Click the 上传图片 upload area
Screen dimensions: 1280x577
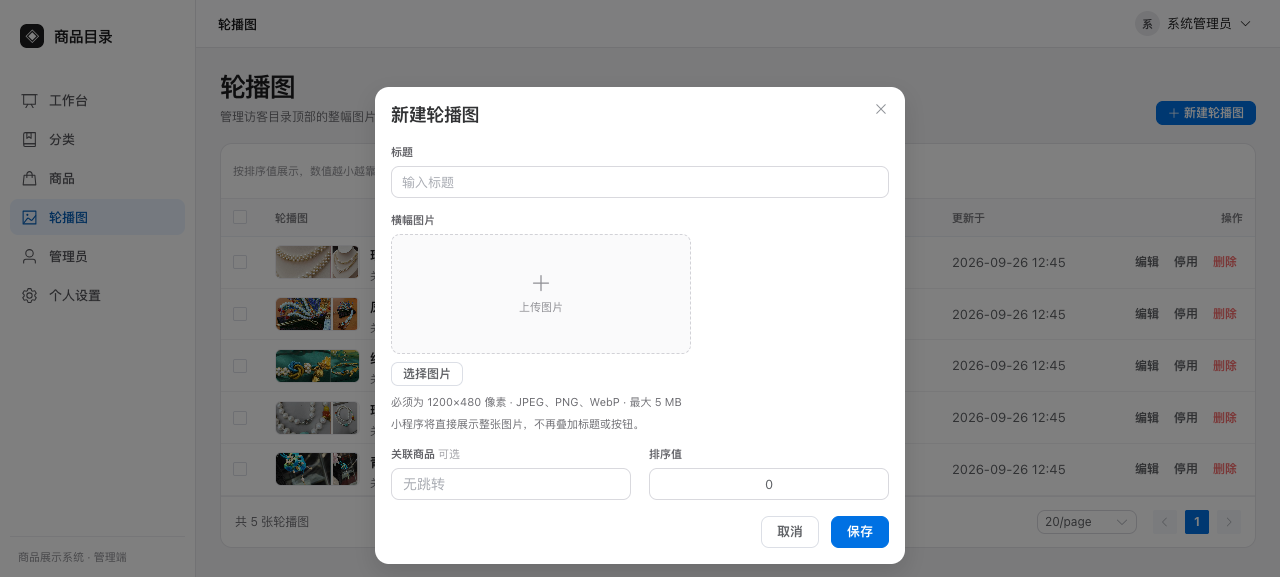click(x=541, y=294)
